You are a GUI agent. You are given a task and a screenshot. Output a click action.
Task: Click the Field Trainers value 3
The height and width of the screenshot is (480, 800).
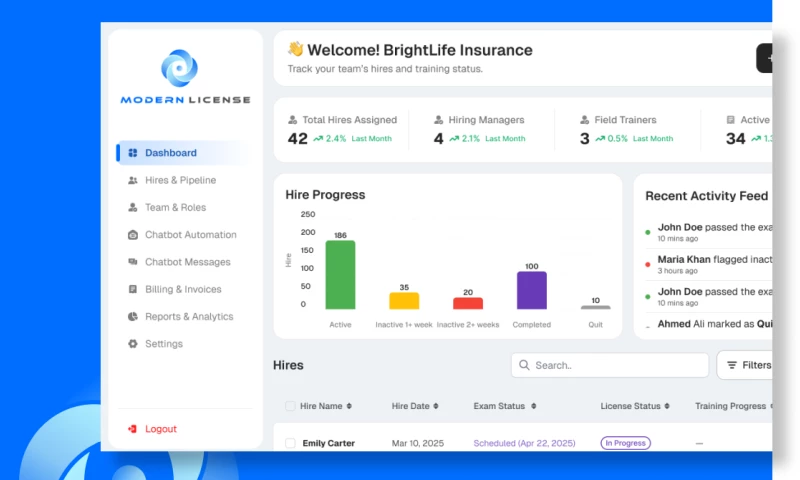(x=585, y=138)
